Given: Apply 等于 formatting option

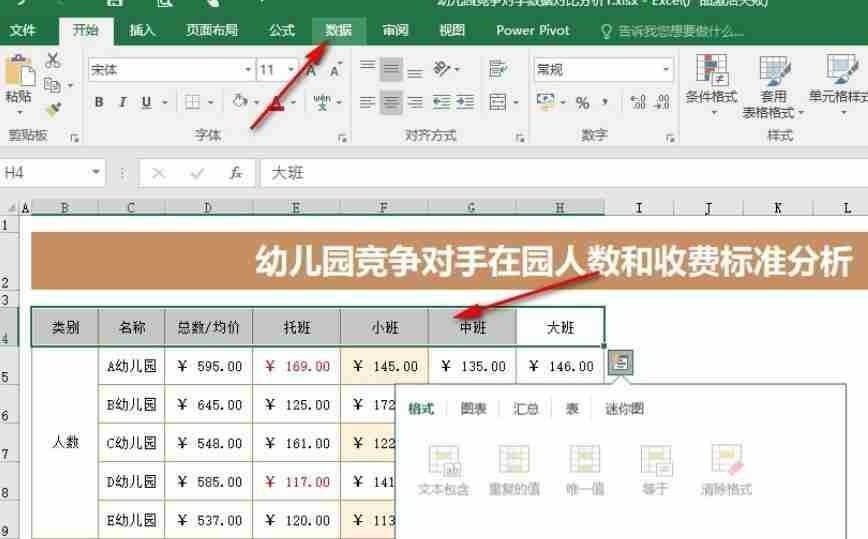Looking at the screenshot, I should point(655,470).
